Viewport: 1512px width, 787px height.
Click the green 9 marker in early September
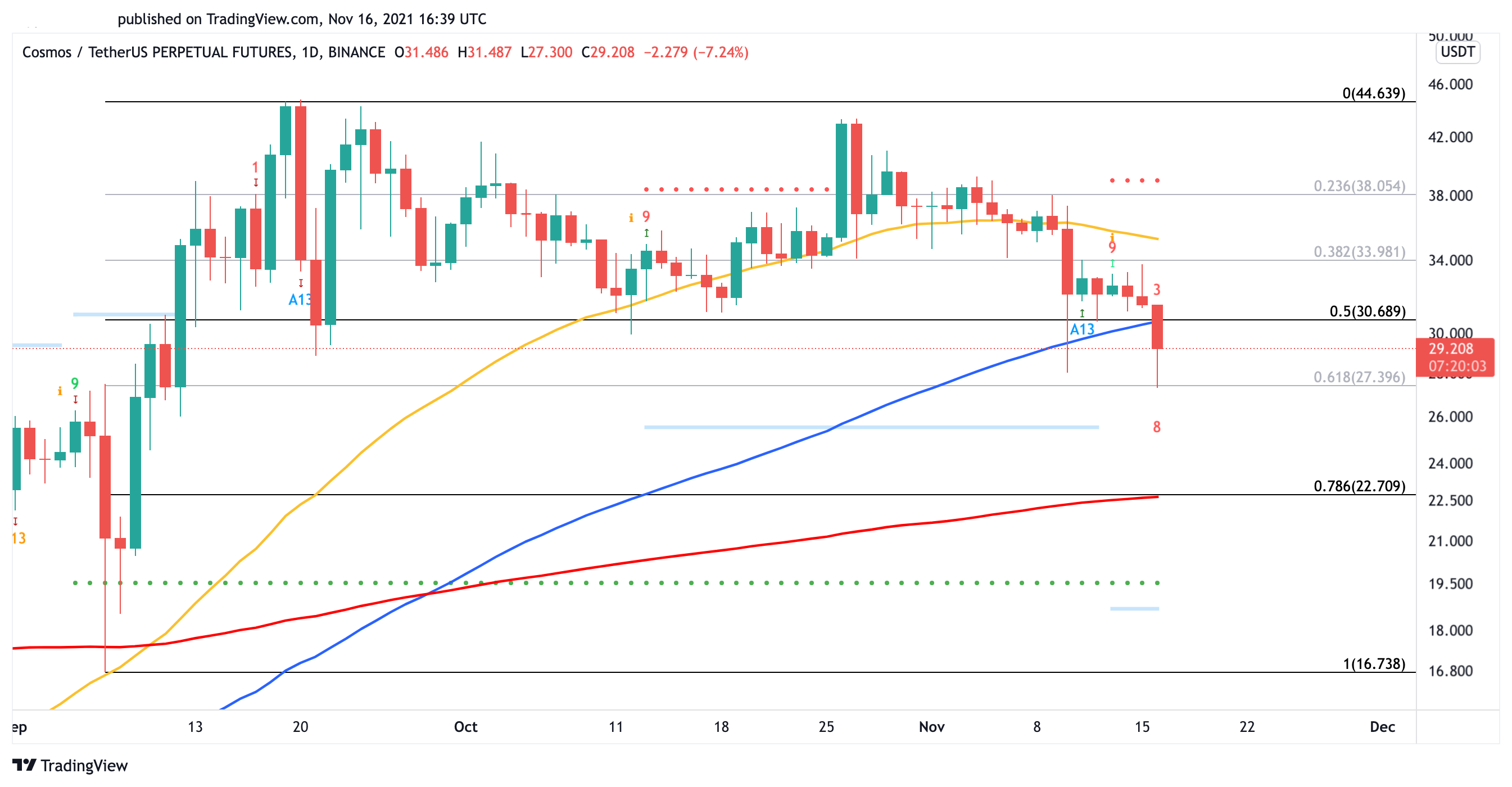75,383
